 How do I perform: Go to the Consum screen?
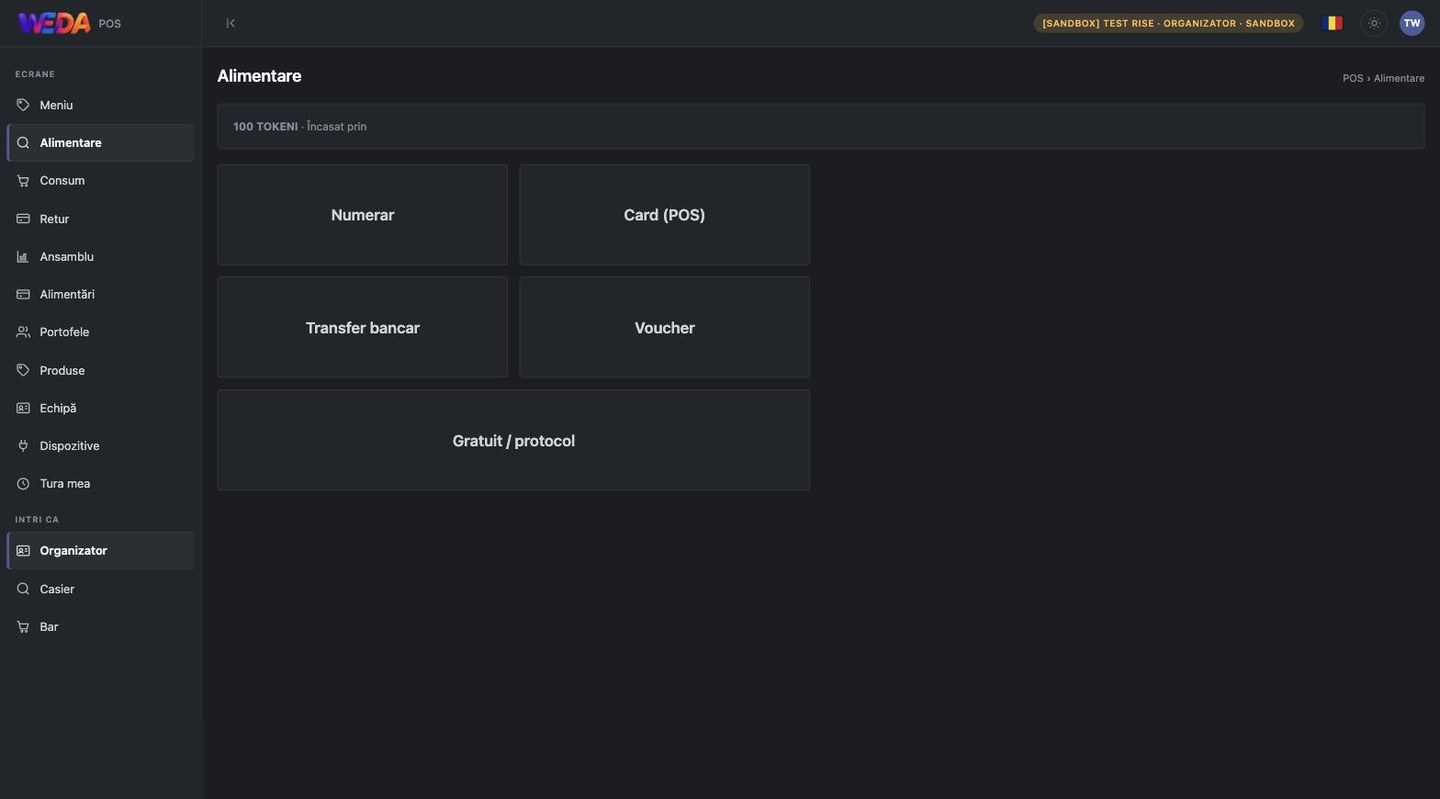pos(100,181)
